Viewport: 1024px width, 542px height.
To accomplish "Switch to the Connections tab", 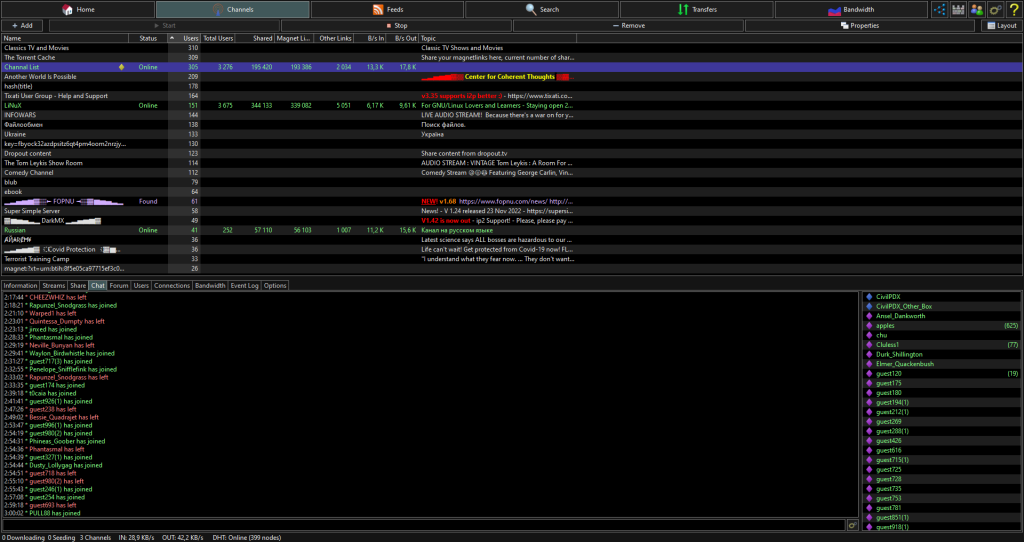I will click(172, 285).
